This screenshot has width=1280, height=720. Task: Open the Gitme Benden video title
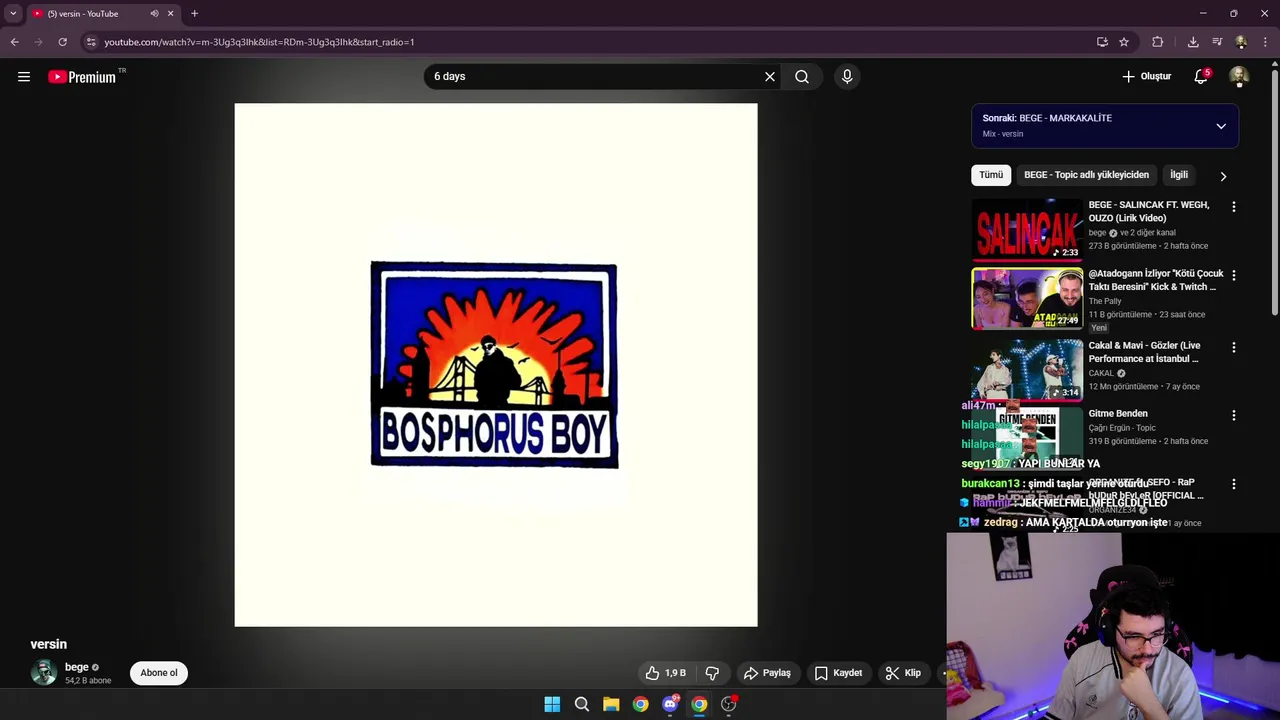(1118, 414)
